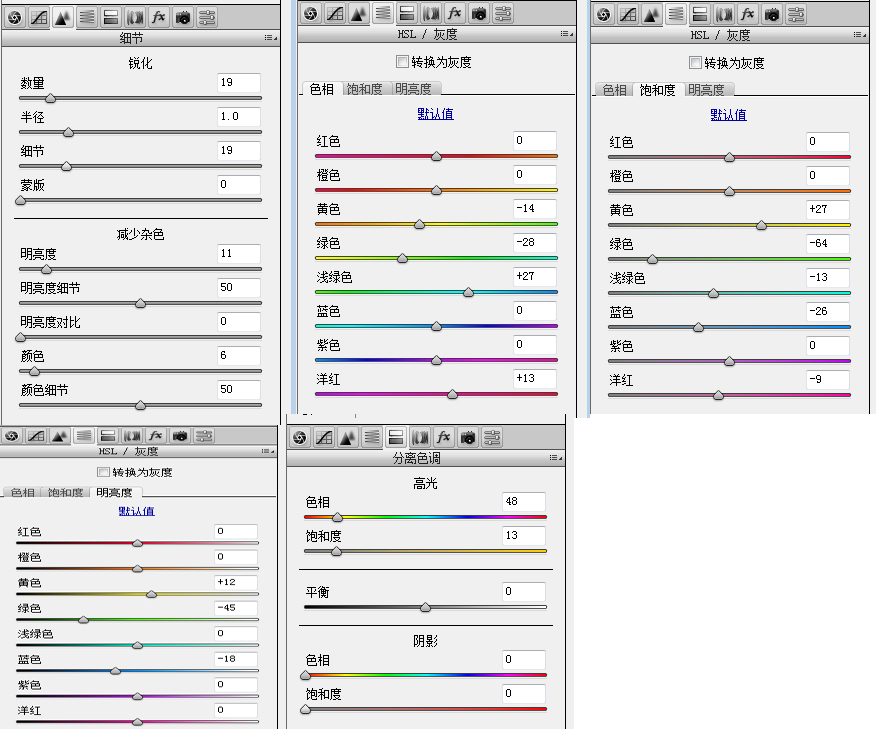This screenshot has height=729, width=876.
Task: Click 明亮度细节 slider handle at 50
Action: tap(140, 303)
